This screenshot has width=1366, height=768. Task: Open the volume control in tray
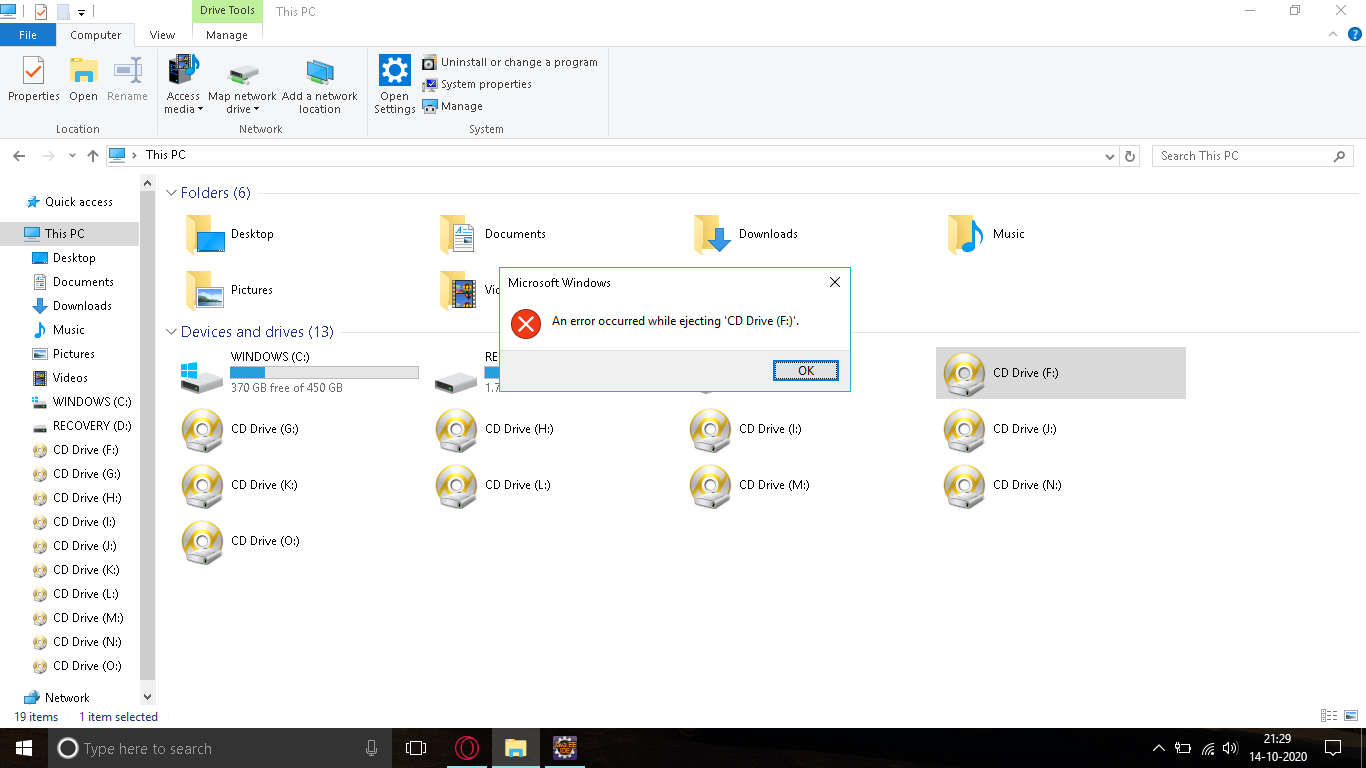click(1230, 748)
